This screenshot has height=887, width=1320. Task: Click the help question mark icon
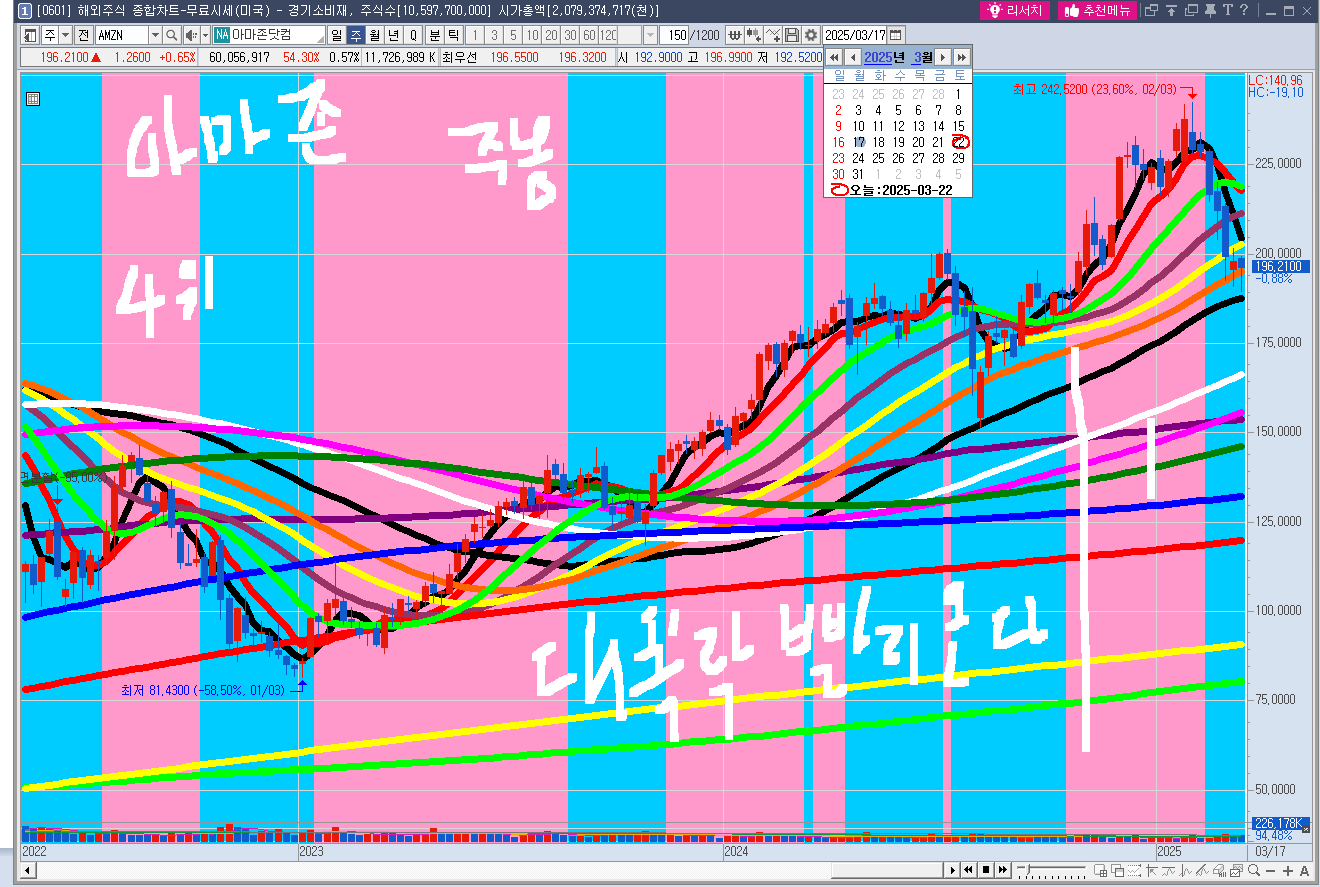[x=1243, y=11]
